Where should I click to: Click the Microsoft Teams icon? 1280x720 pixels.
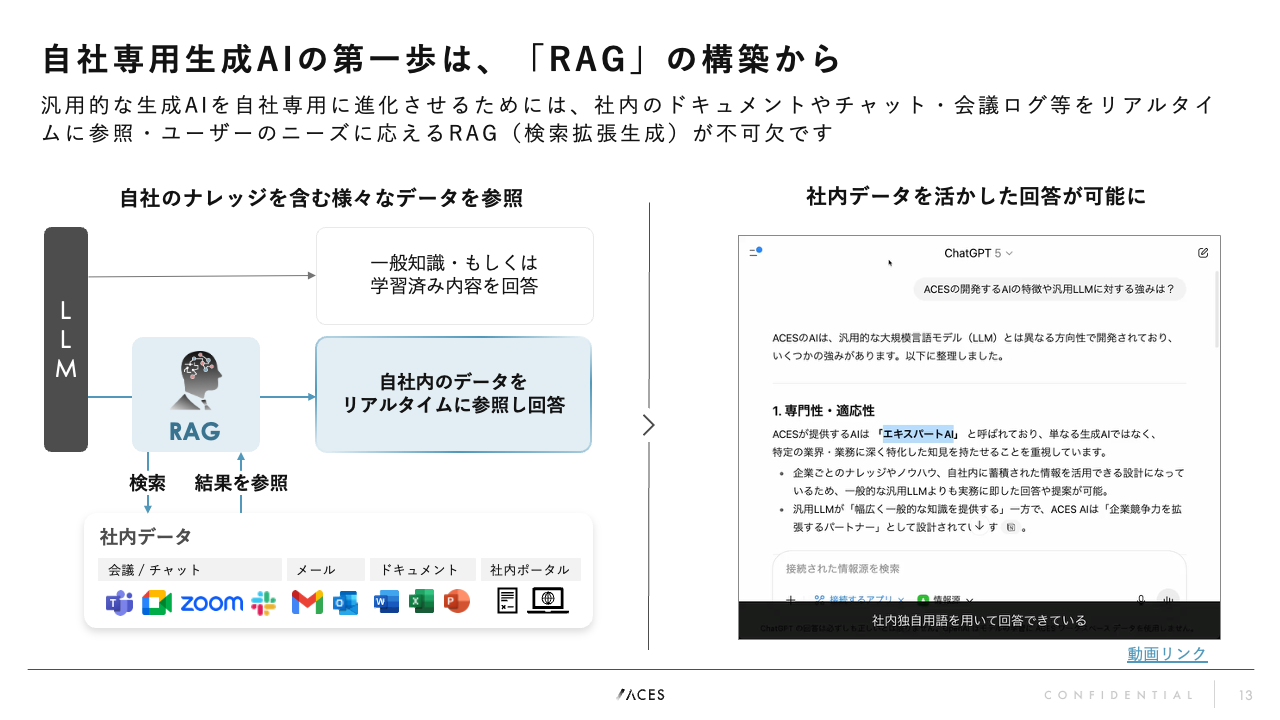120,602
